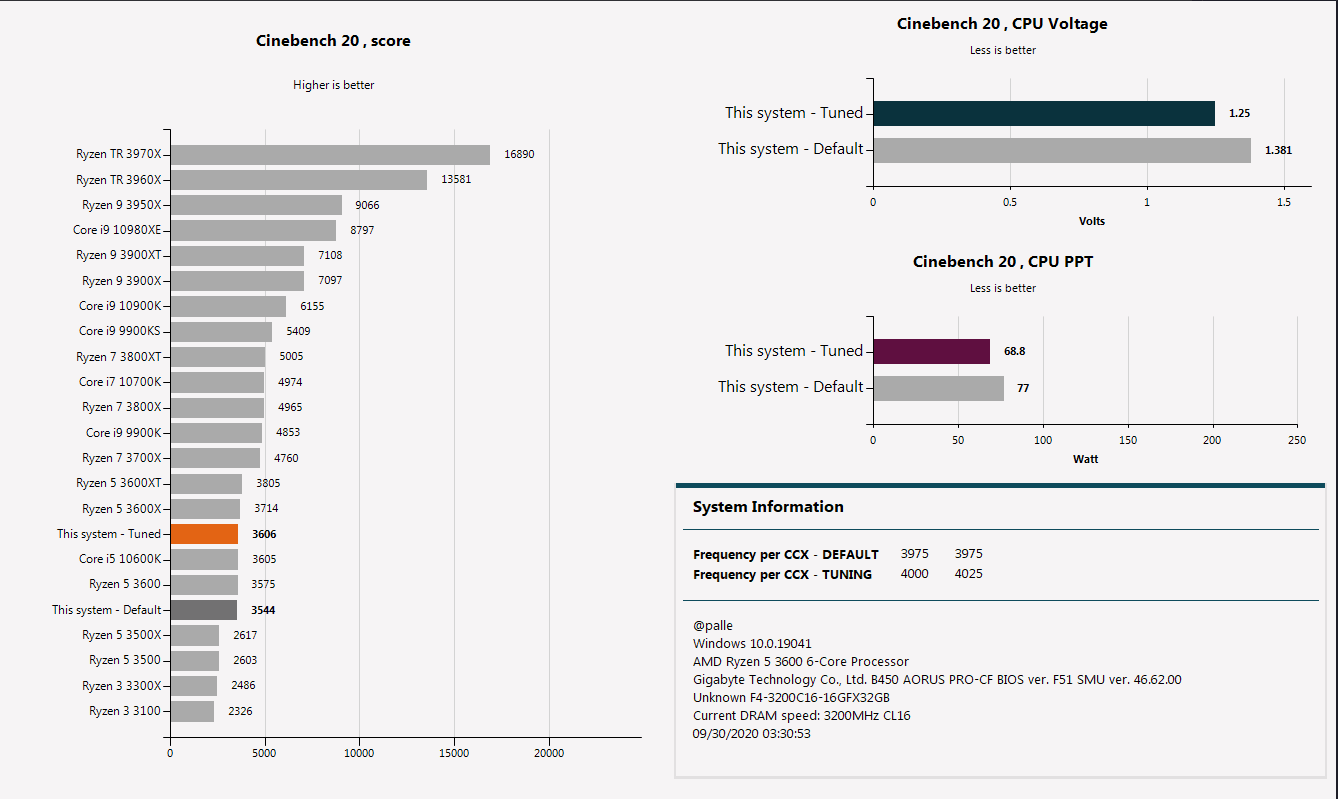
Task: Select the 'Cinebench 20 , CPU Voltage' title
Action: pyautogui.click(x=1002, y=24)
